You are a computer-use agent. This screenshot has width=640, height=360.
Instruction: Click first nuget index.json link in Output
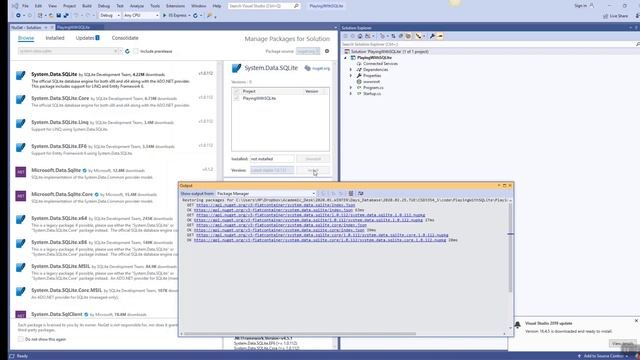276,205
